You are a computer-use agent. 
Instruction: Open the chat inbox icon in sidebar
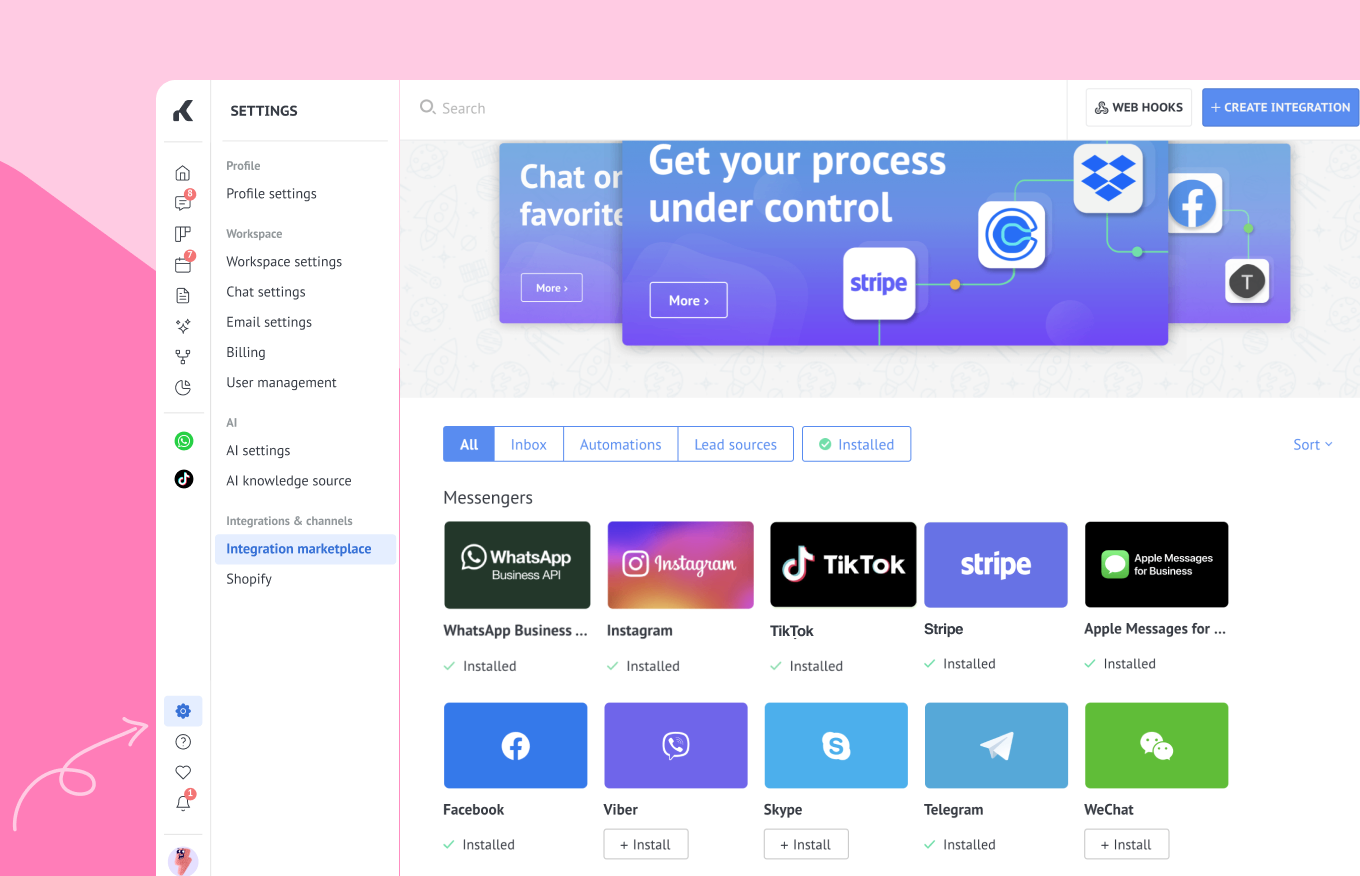click(183, 203)
